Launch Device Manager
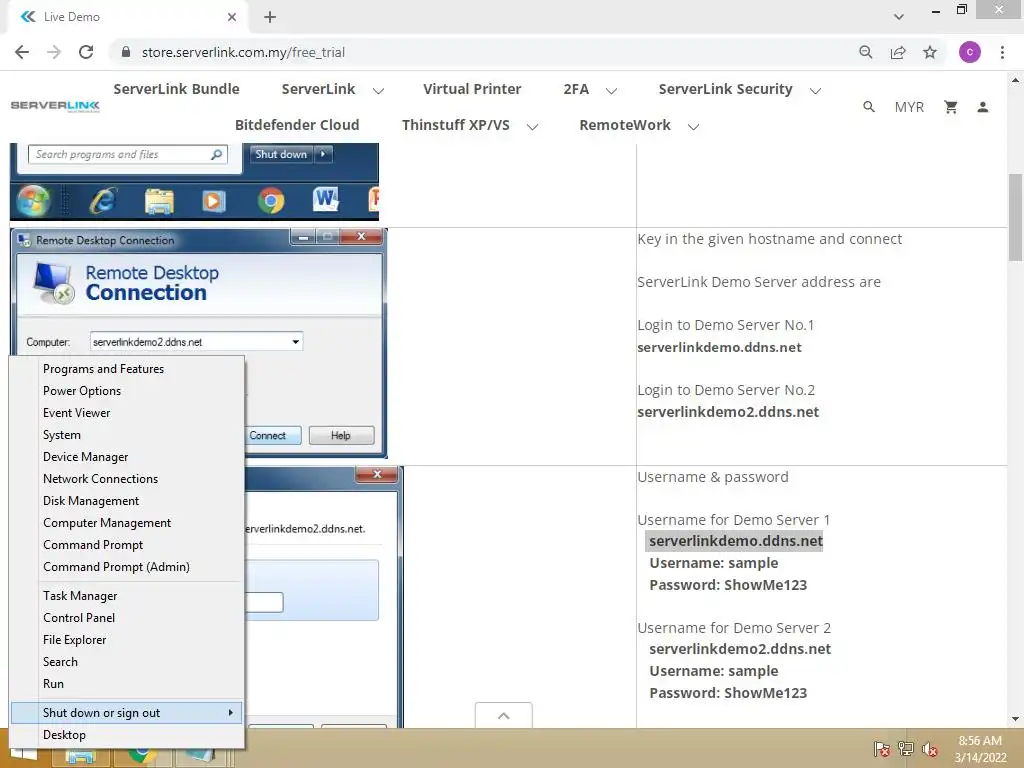Image resolution: width=1024 pixels, height=768 pixels. [127, 457]
